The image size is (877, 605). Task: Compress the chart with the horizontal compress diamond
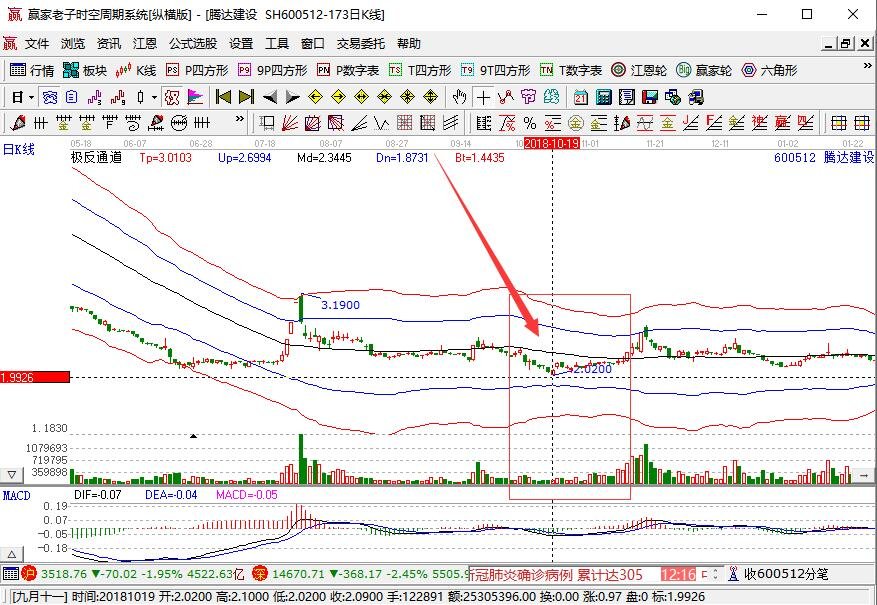[384, 97]
